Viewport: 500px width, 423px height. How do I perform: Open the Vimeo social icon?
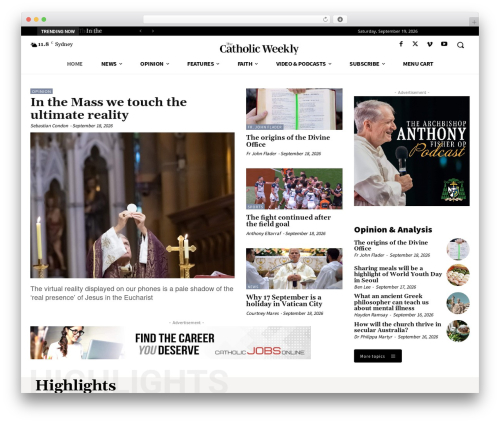pos(430,44)
